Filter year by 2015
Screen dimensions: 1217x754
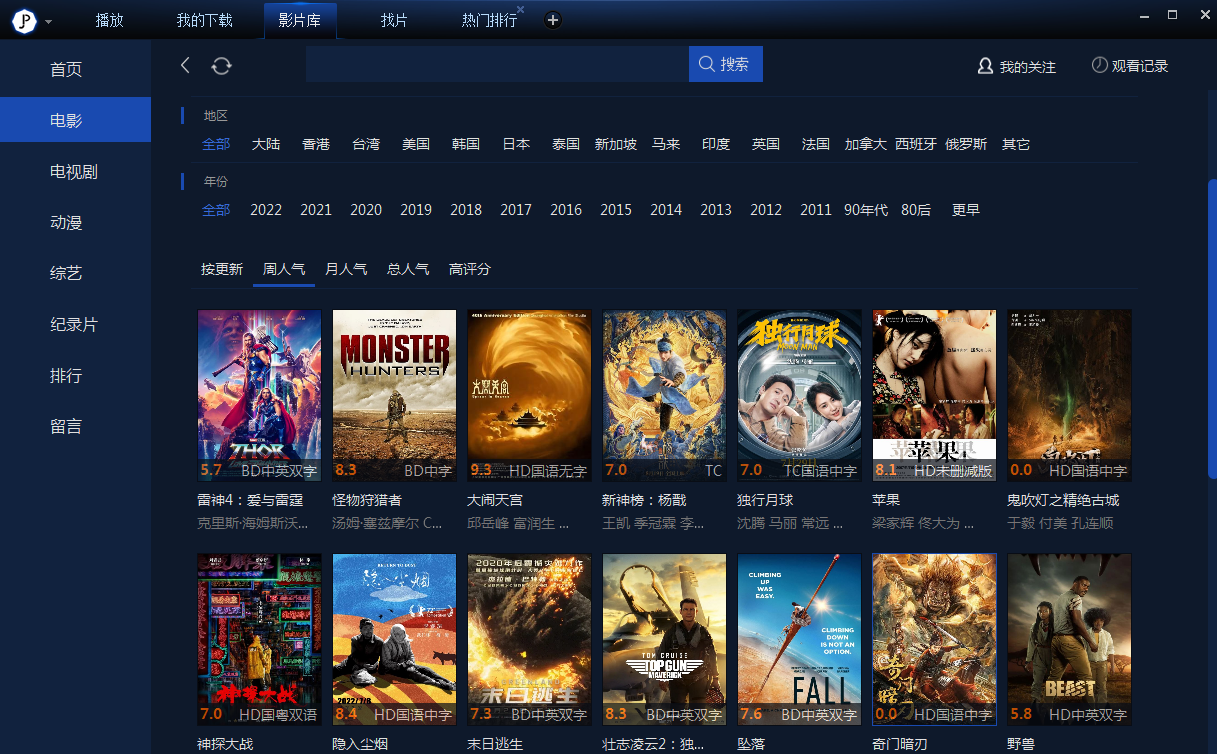click(x=616, y=210)
